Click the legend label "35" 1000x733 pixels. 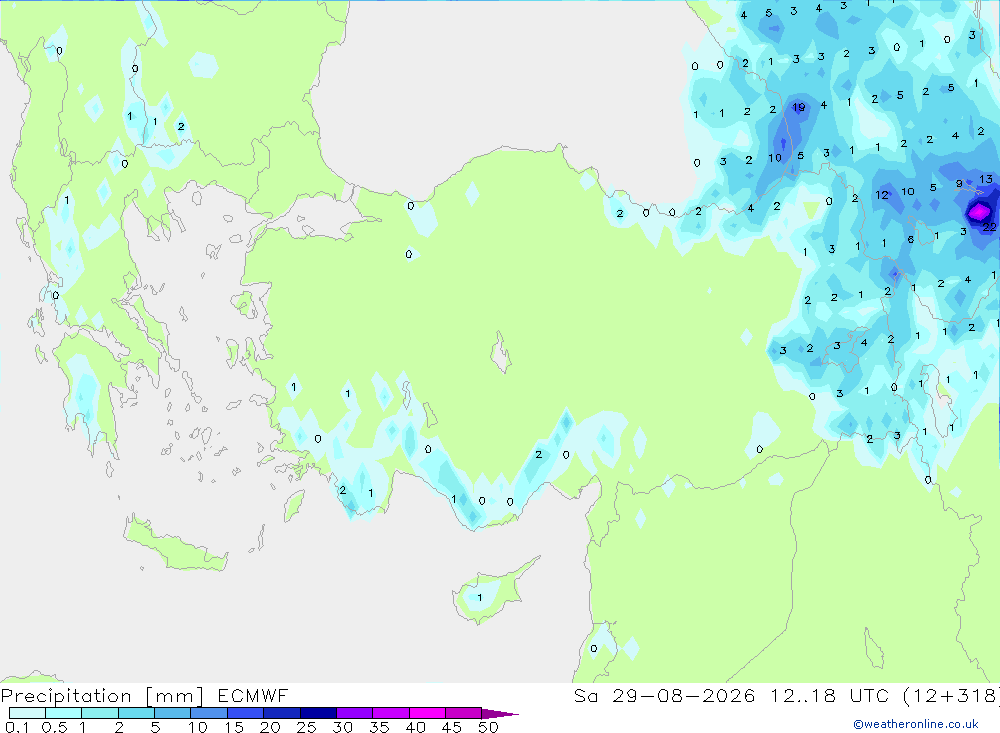tap(379, 727)
